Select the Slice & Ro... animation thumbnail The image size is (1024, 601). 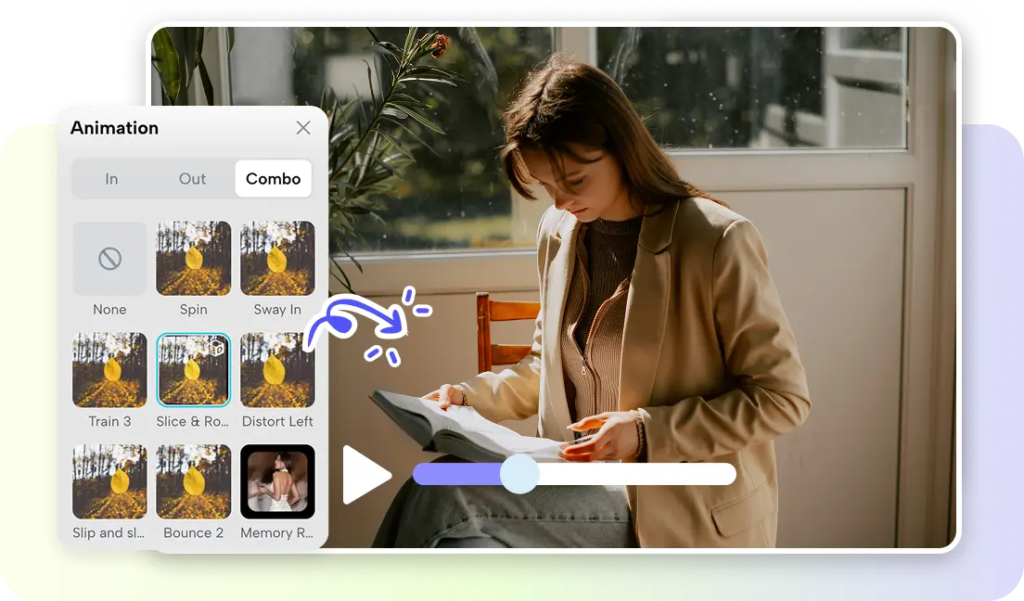click(x=193, y=370)
